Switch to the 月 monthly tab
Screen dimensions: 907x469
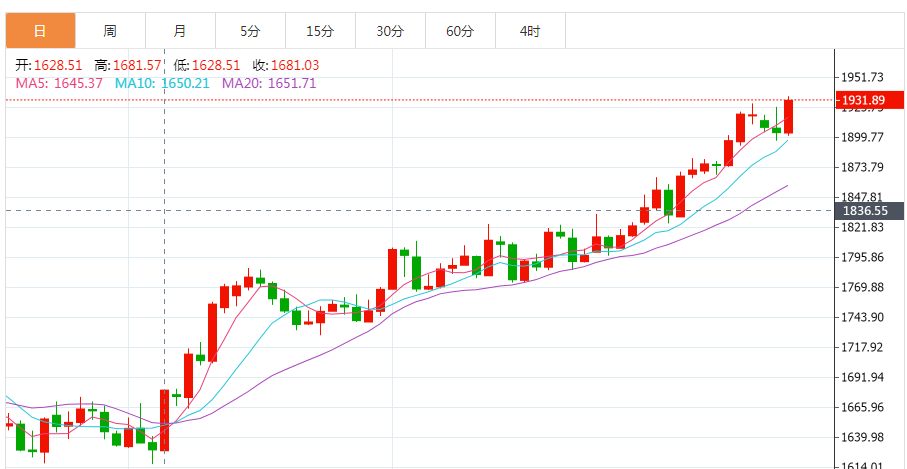(180, 31)
